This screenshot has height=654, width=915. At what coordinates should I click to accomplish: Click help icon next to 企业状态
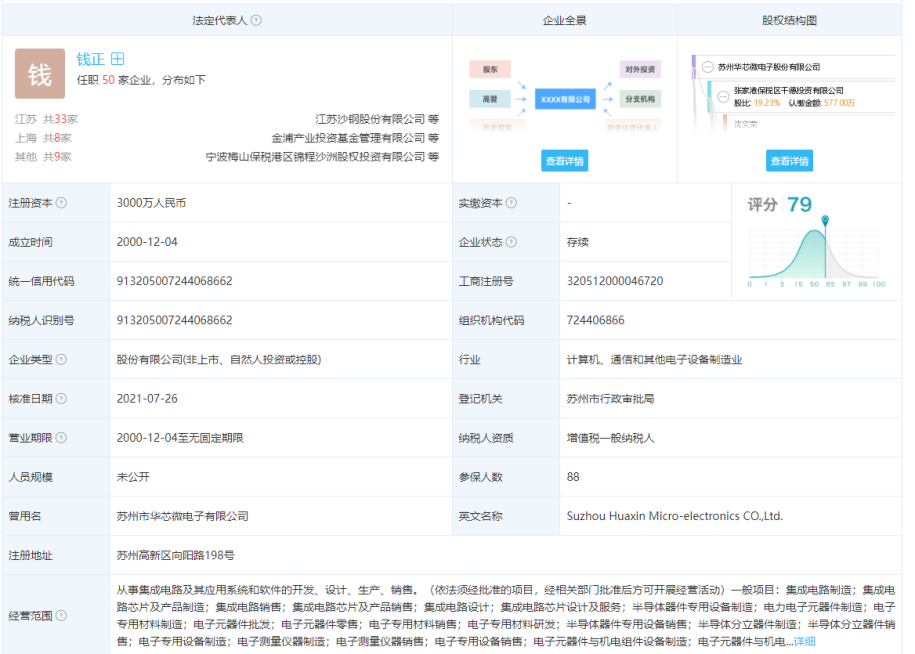pyautogui.click(x=511, y=242)
